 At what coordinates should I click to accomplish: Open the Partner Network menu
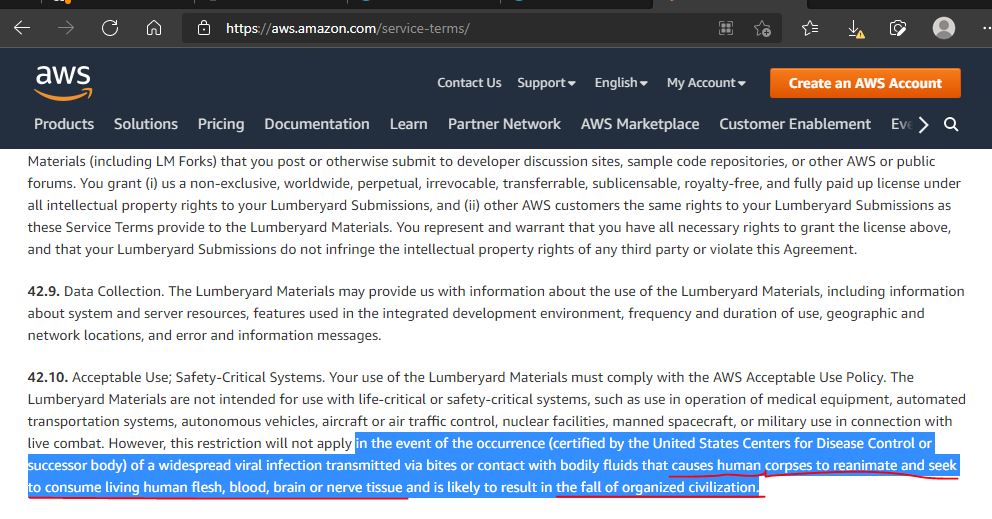click(x=504, y=124)
